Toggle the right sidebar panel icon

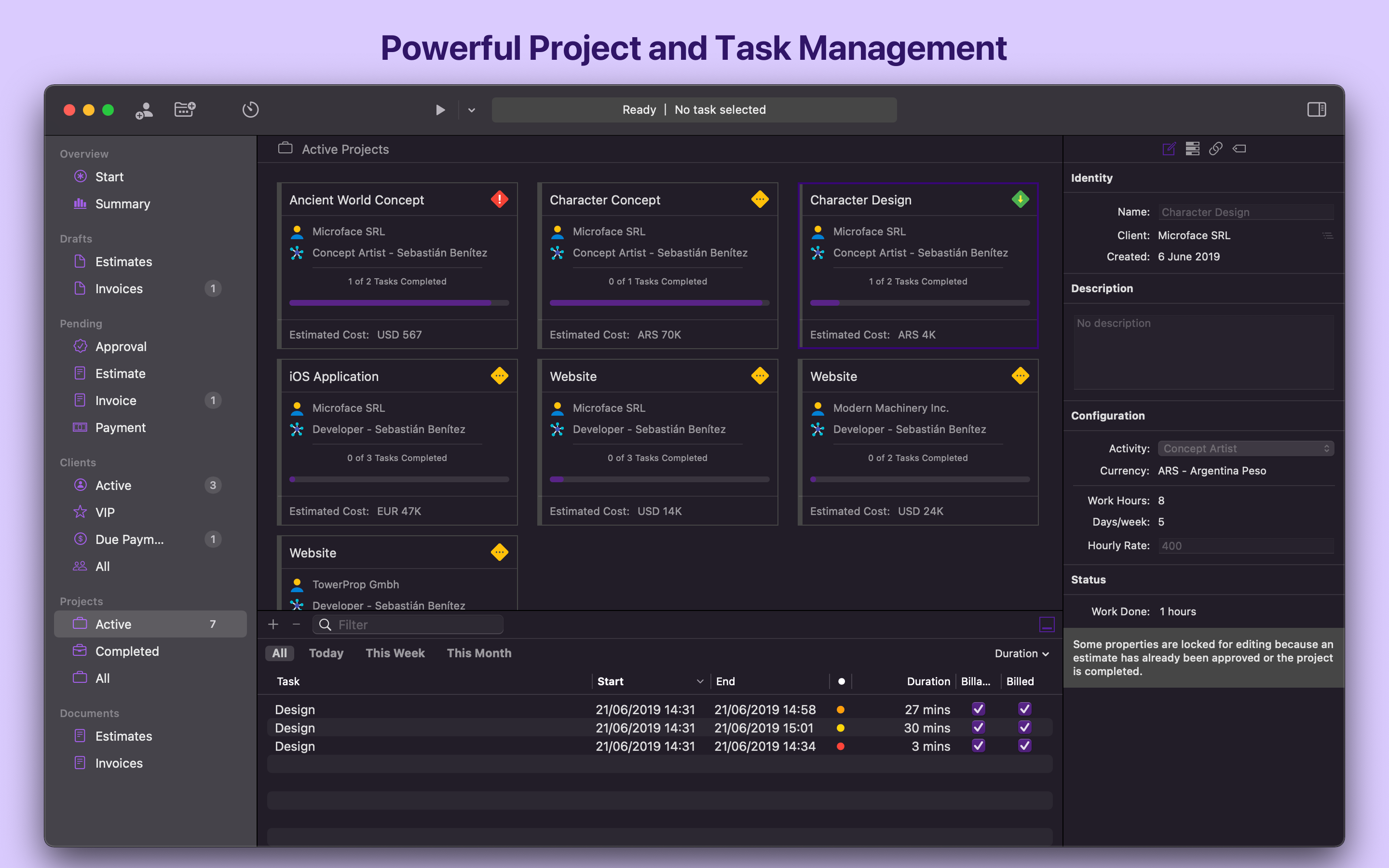[x=1316, y=109]
